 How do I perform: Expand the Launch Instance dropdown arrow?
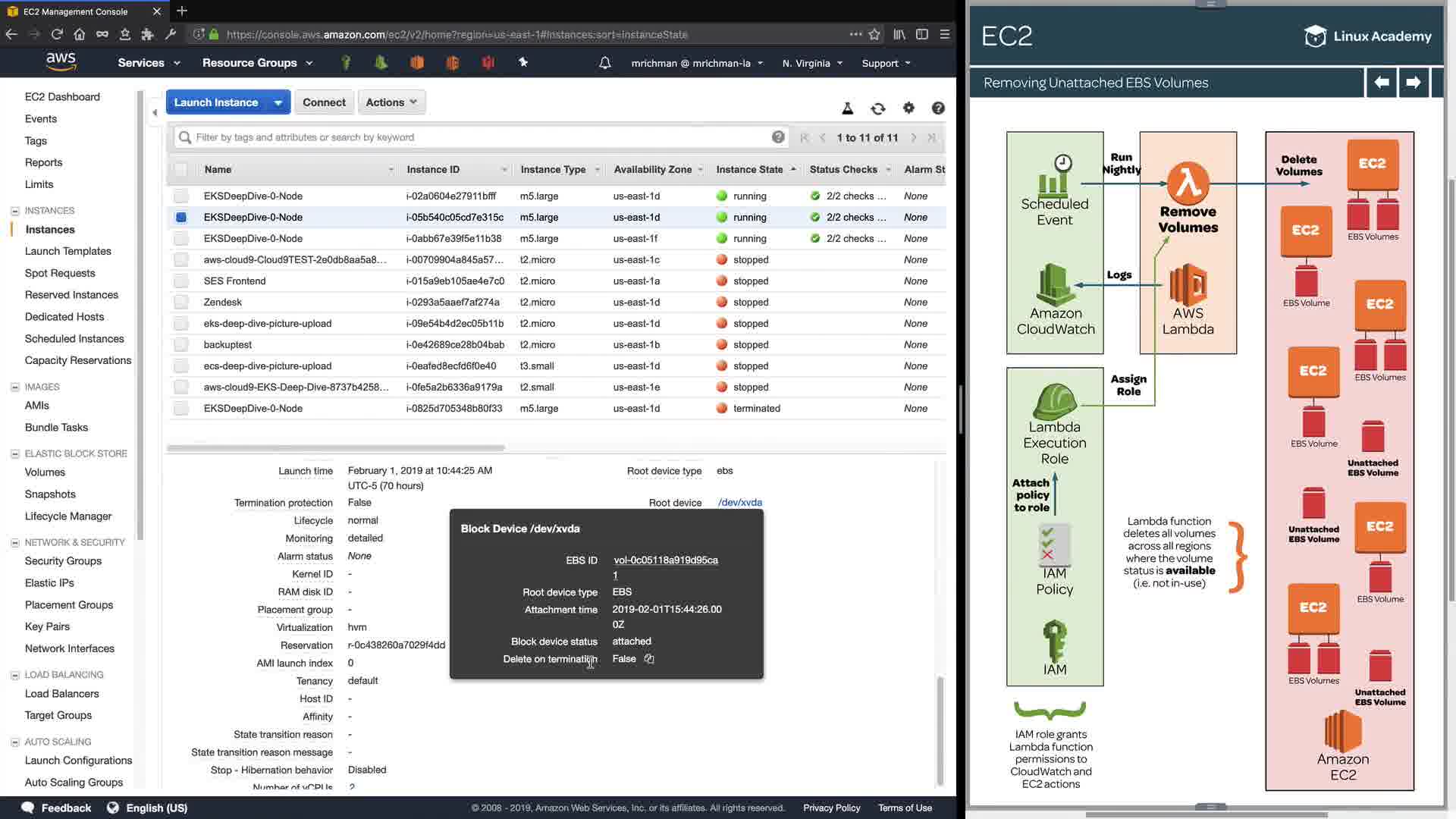point(278,102)
